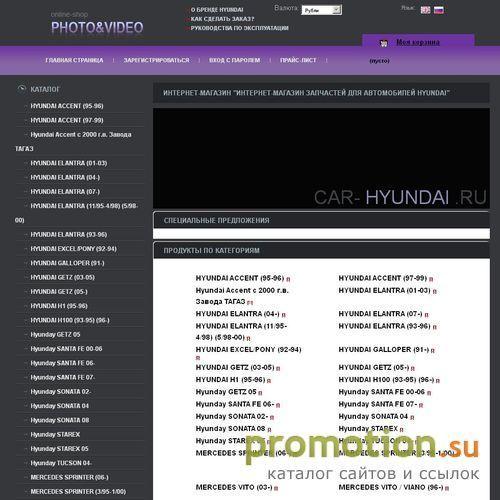Open HYUNDAI EXCEL/PONY (92-94) category in products
Image resolution: width=500 pixels, height=500 pixels.
(x=248, y=350)
